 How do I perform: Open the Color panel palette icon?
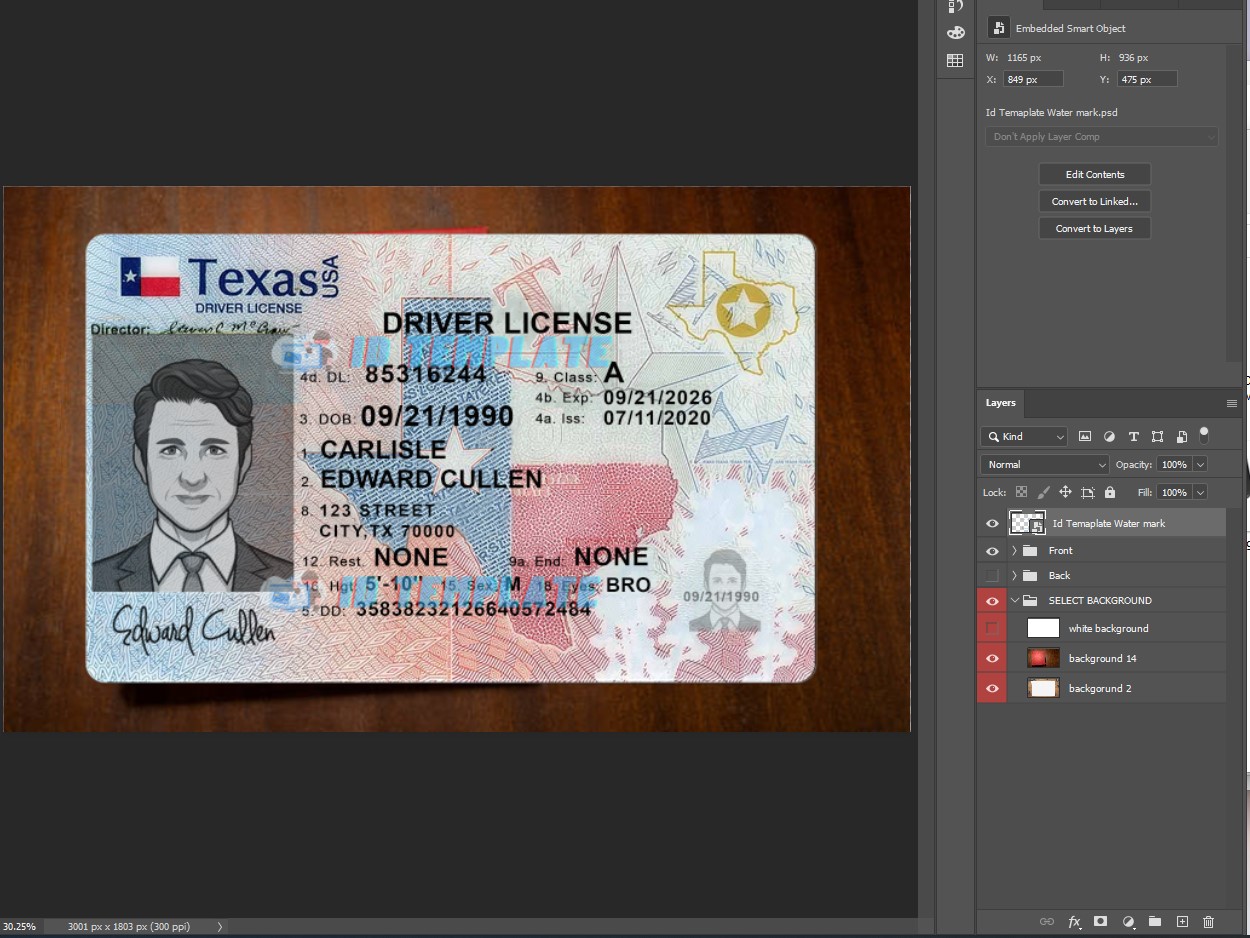(x=956, y=33)
